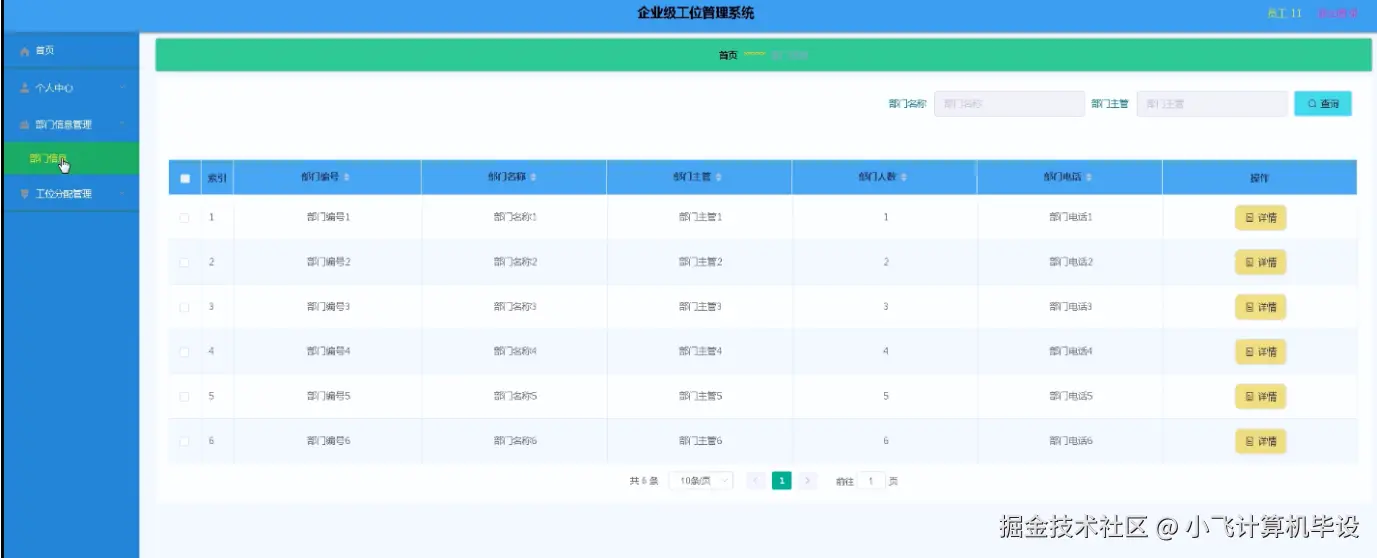Click the sort icon on the 部门电话 column
Viewport: 1377px width, 558px height.
[1089, 177]
